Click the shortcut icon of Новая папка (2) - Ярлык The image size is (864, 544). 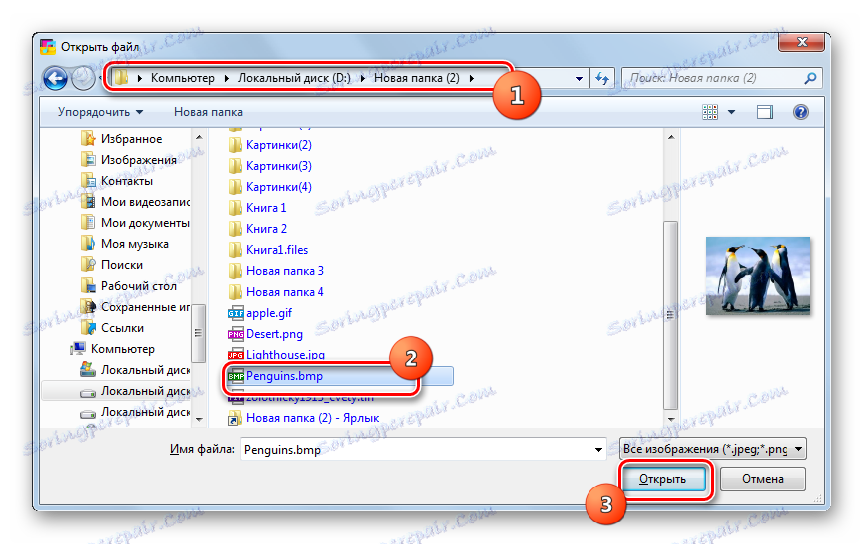click(235, 418)
